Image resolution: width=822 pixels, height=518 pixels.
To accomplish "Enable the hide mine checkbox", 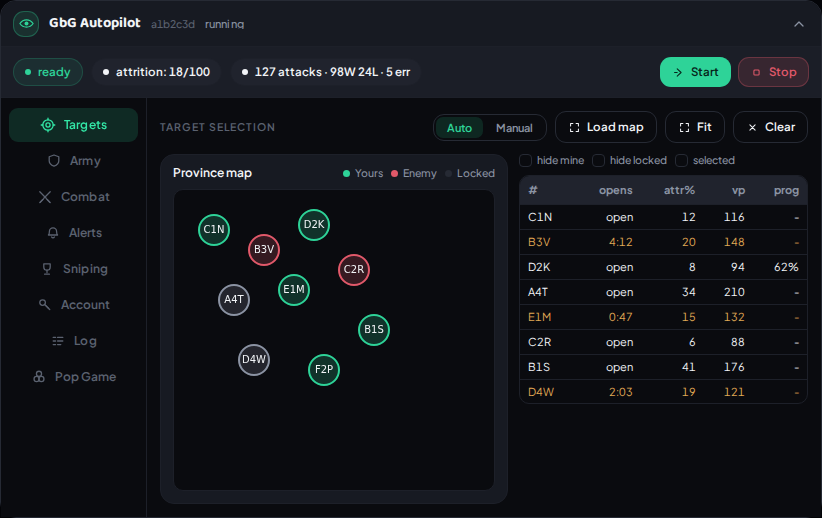I will tap(525, 160).
